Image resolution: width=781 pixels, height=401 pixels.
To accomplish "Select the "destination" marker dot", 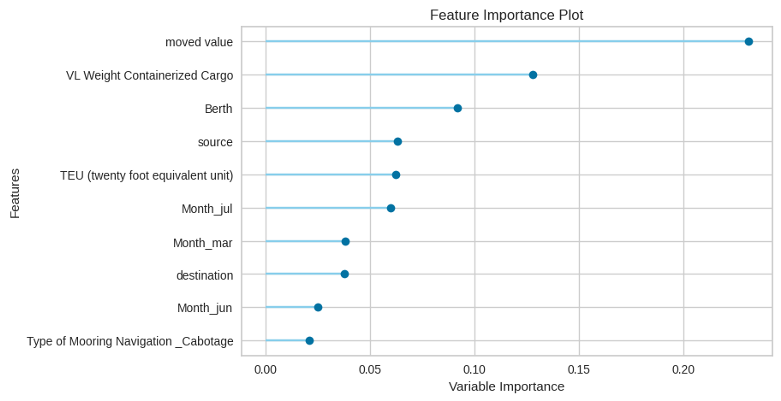I will [x=345, y=274].
